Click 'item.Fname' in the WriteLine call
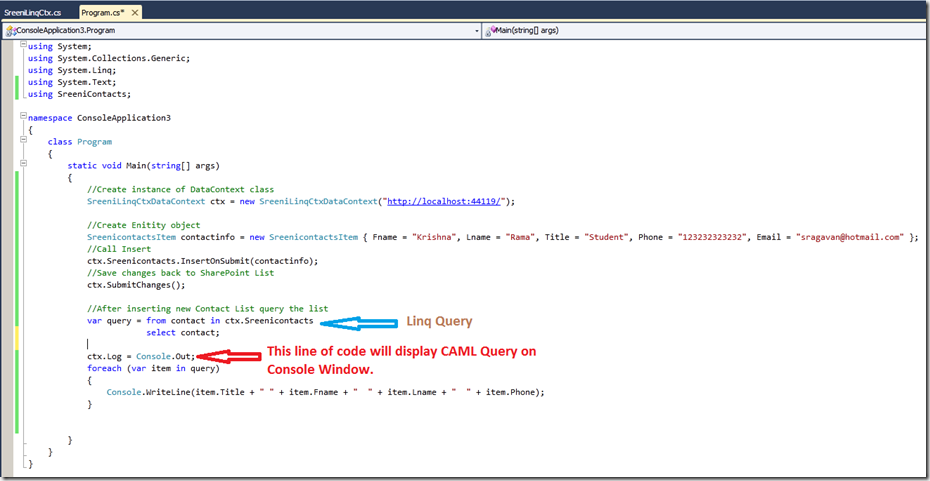 (313, 392)
